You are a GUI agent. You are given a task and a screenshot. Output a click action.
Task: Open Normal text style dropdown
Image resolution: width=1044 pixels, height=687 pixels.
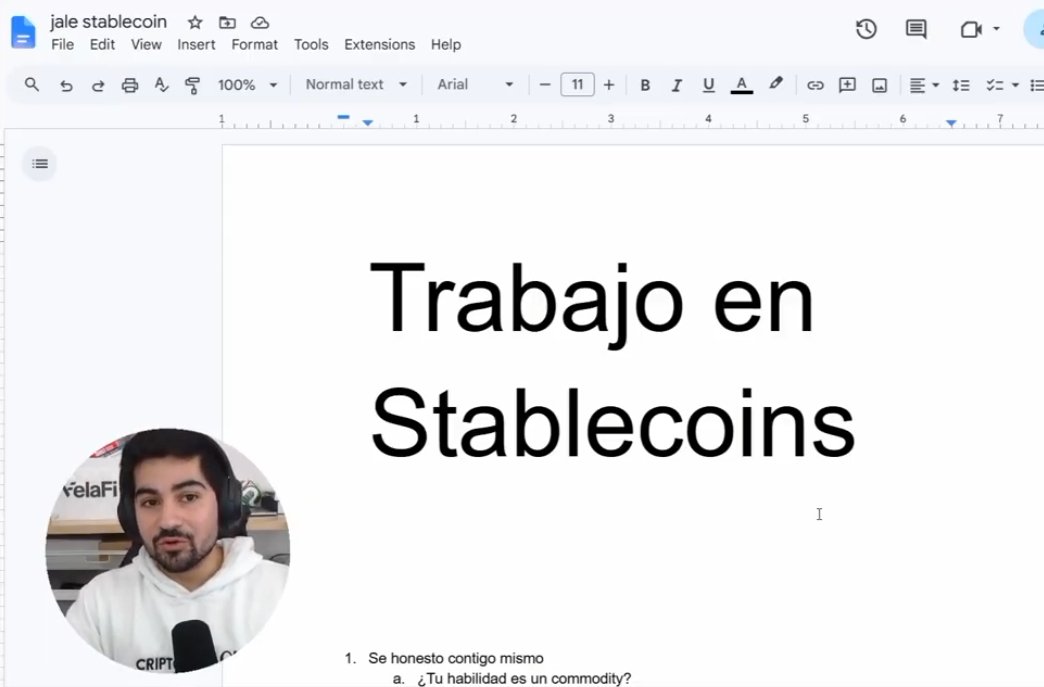click(356, 85)
